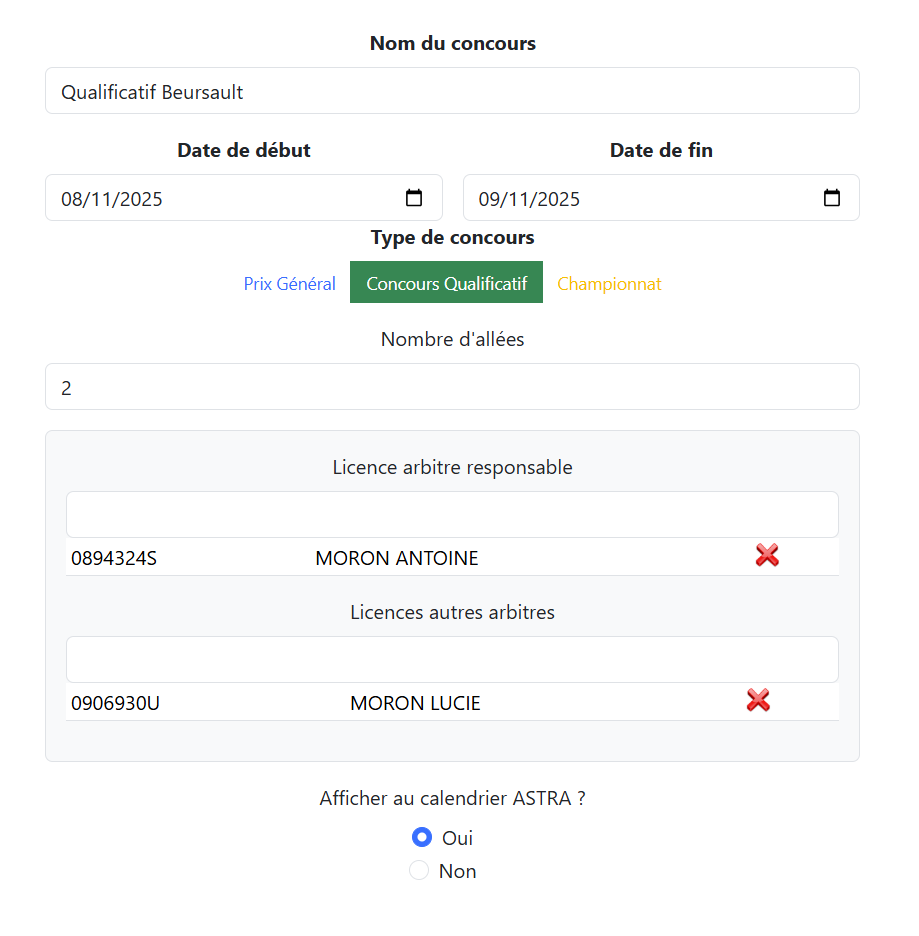This screenshot has width=919, height=936.
Task: Click the MORON LUCIE row entry
Action: tap(415, 703)
